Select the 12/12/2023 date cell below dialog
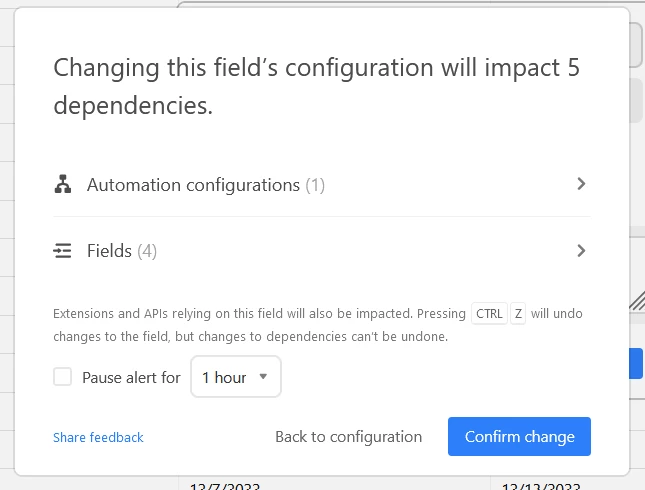The image size is (645, 490). [541, 486]
